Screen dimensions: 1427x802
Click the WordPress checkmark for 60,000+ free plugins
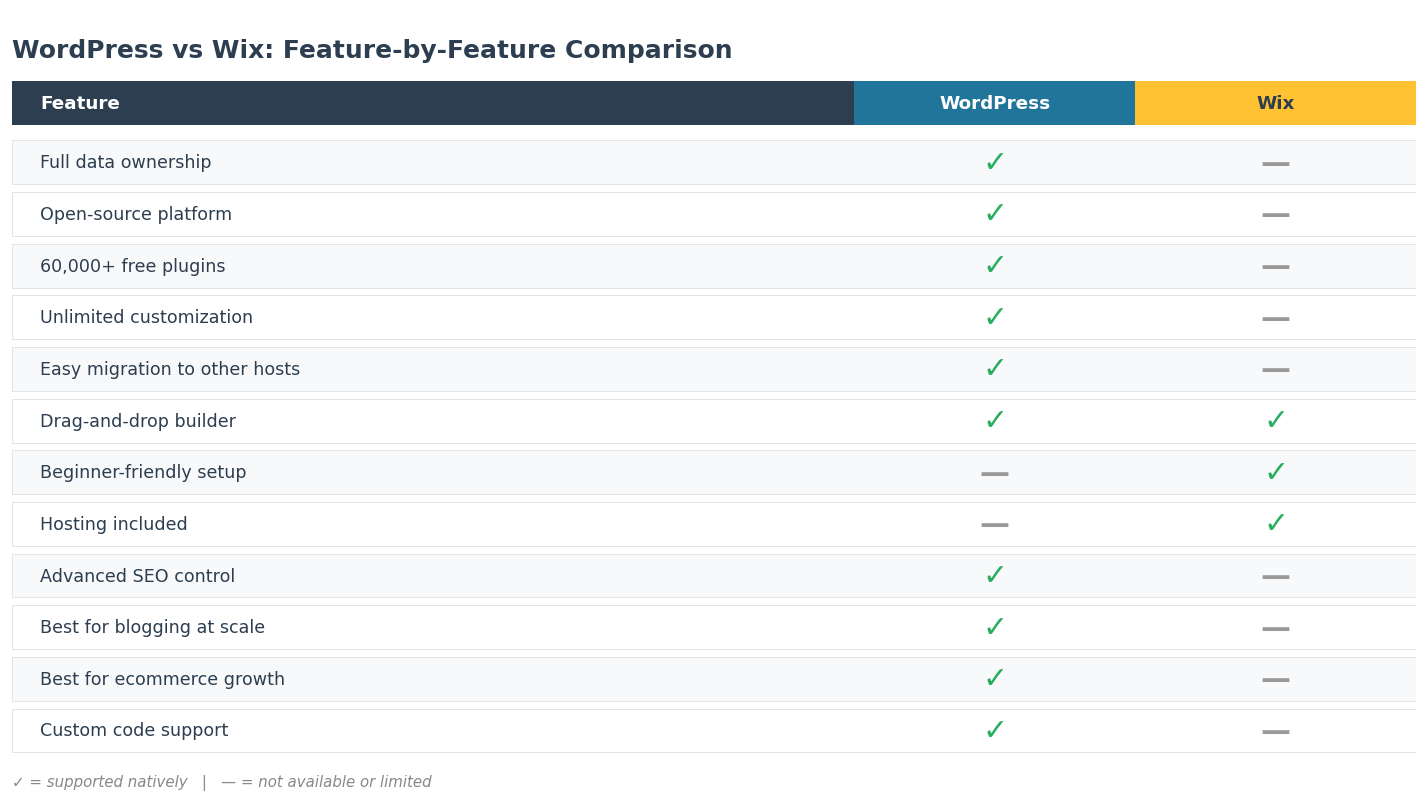coord(994,266)
